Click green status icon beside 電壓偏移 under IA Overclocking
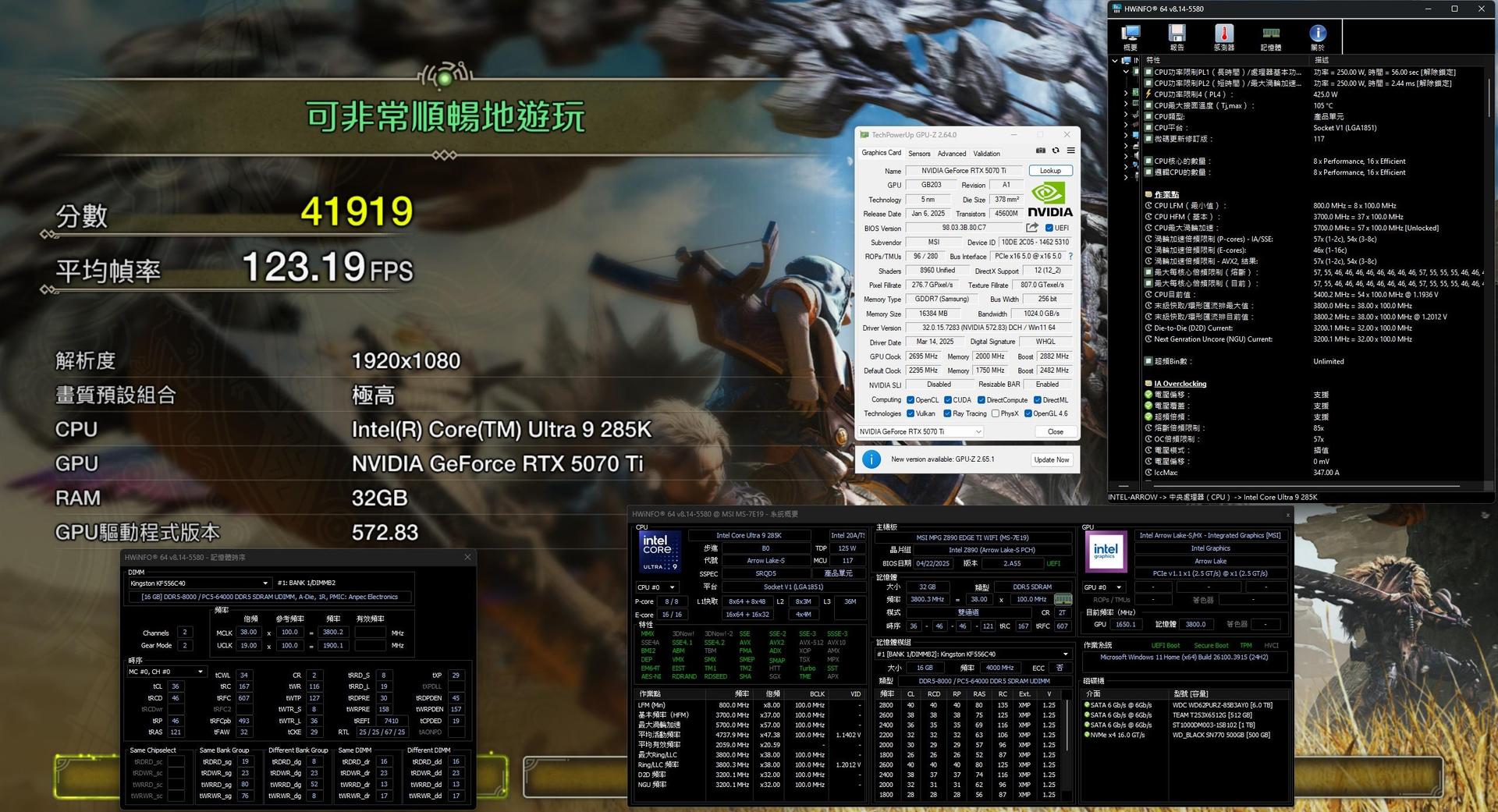This screenshot has width=1498, height=812. tap(1148, 395)
